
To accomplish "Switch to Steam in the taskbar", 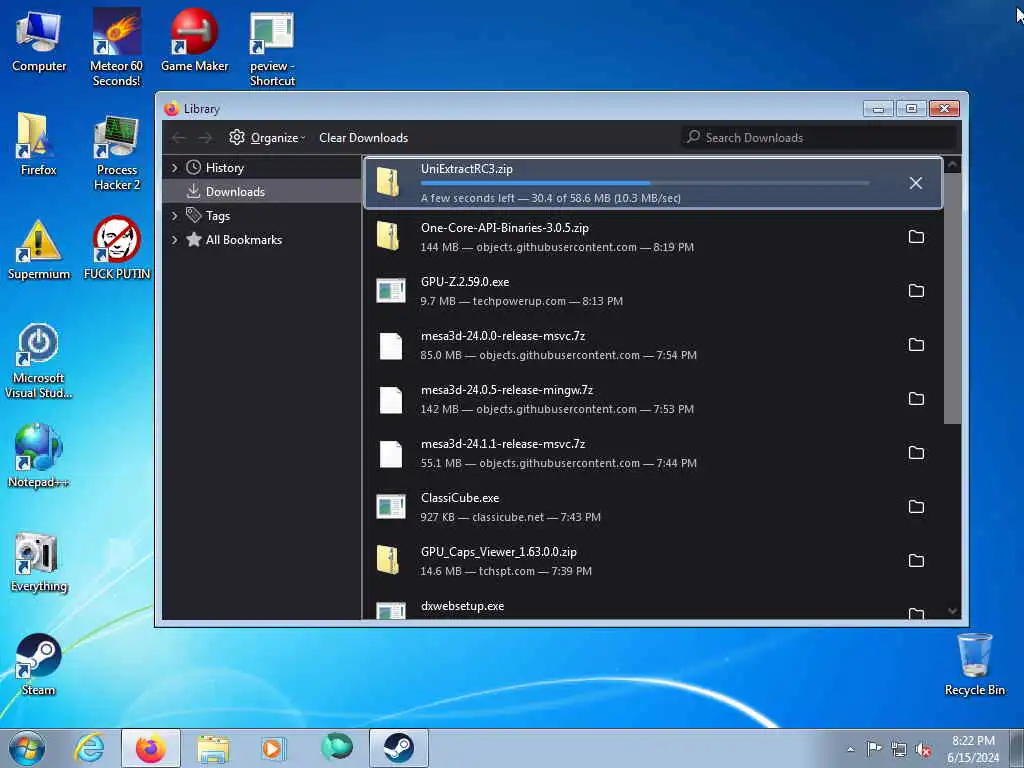I will click(398, 748).
